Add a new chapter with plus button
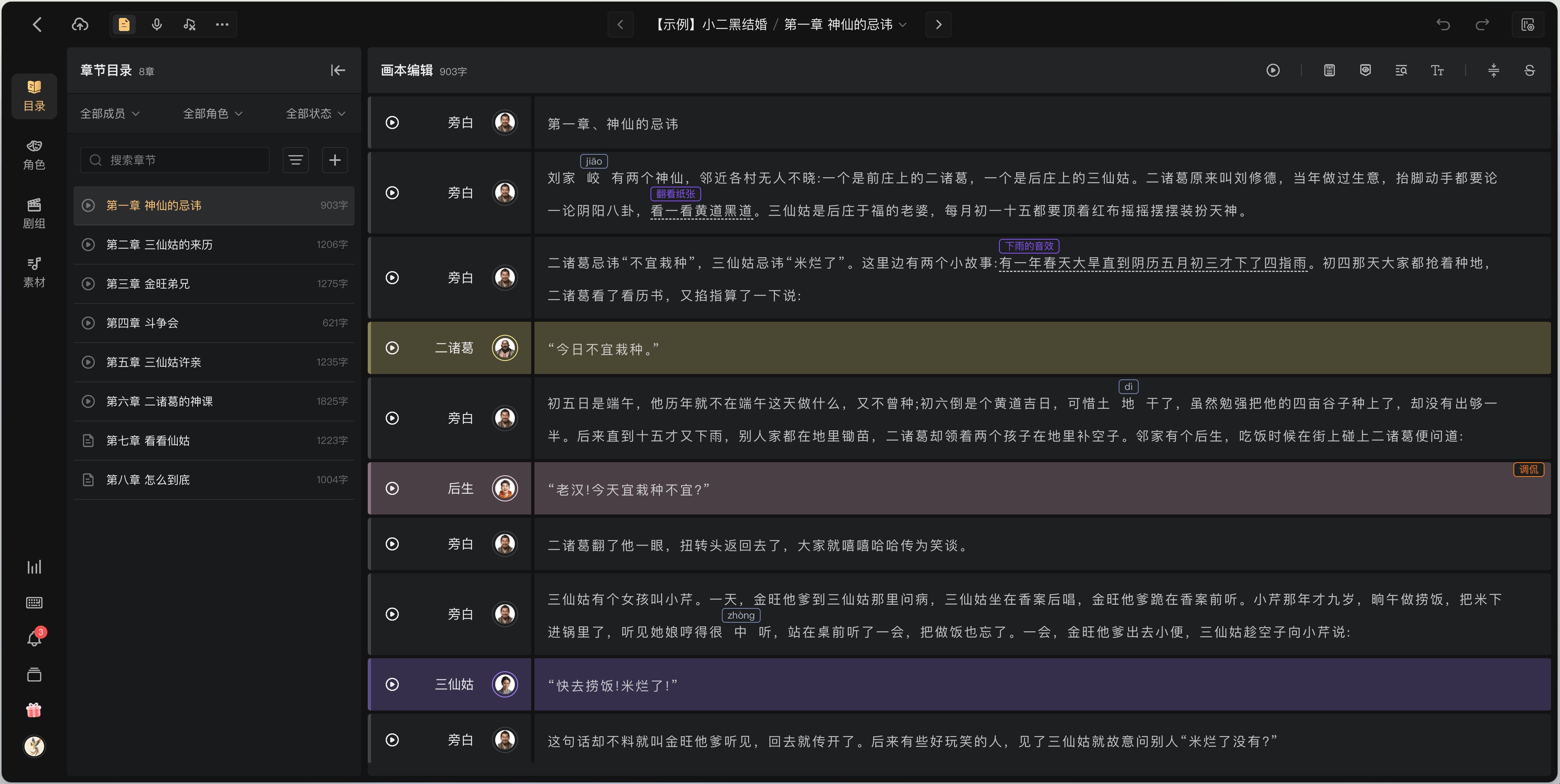The width and height of the screenshot is (1560, 784). 335,160
